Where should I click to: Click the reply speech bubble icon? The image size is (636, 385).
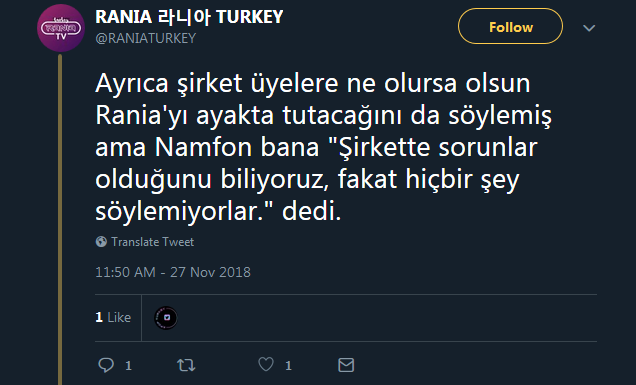[x=106, y=365]
